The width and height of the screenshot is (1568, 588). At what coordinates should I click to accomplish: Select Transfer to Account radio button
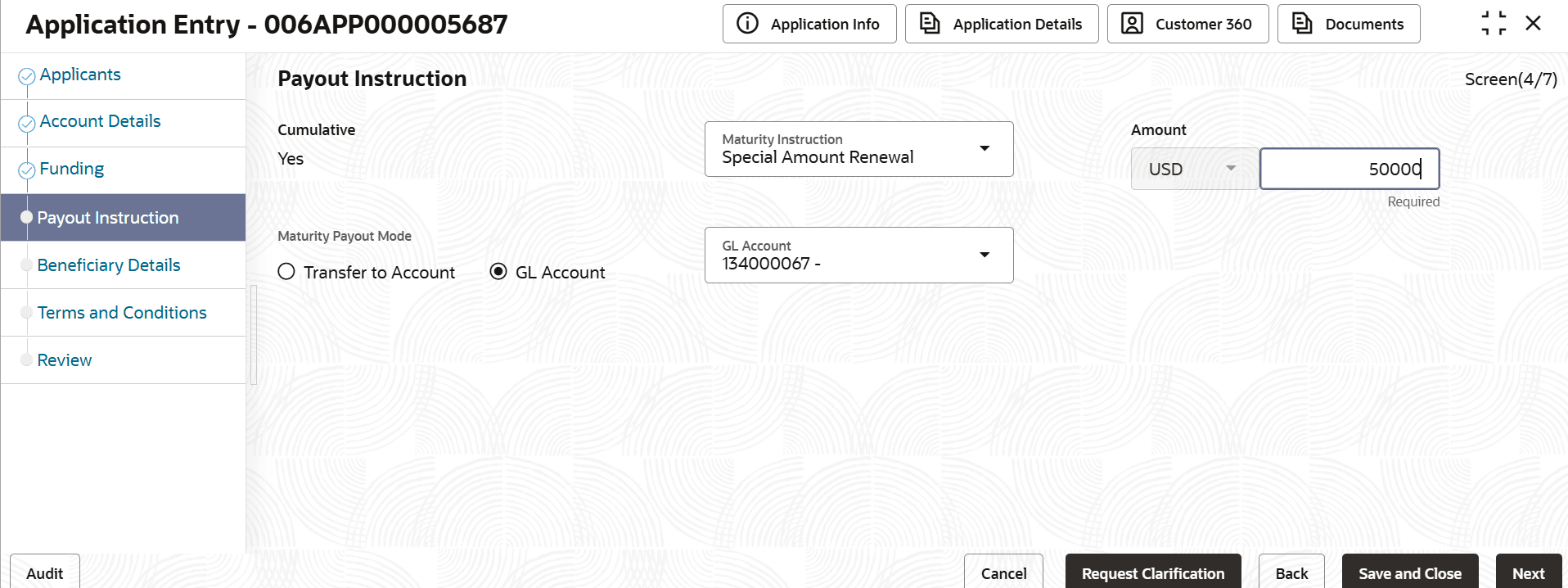coord(286,272)
